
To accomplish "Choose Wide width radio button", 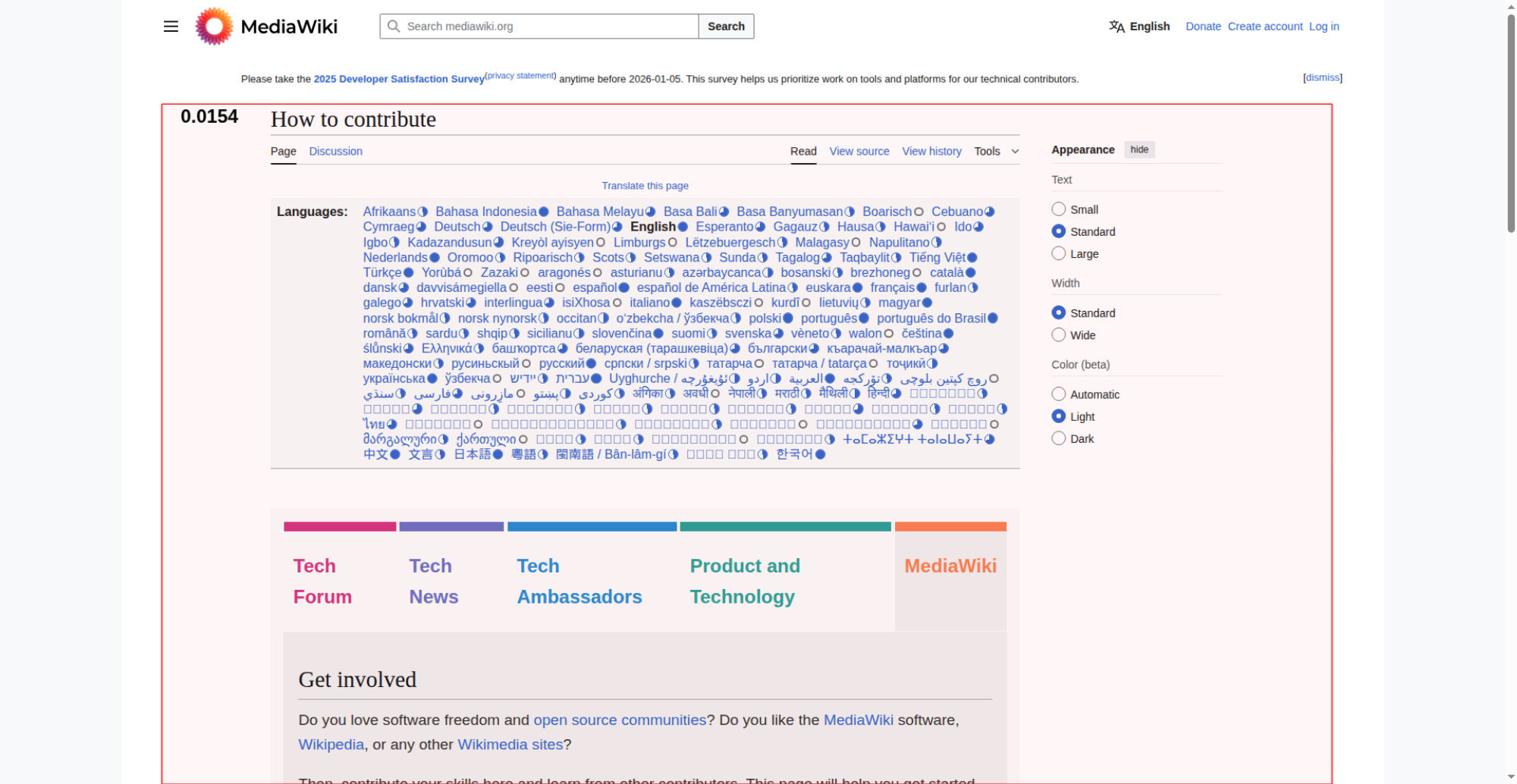I will pyautogui.click(x=1059, y=335).
